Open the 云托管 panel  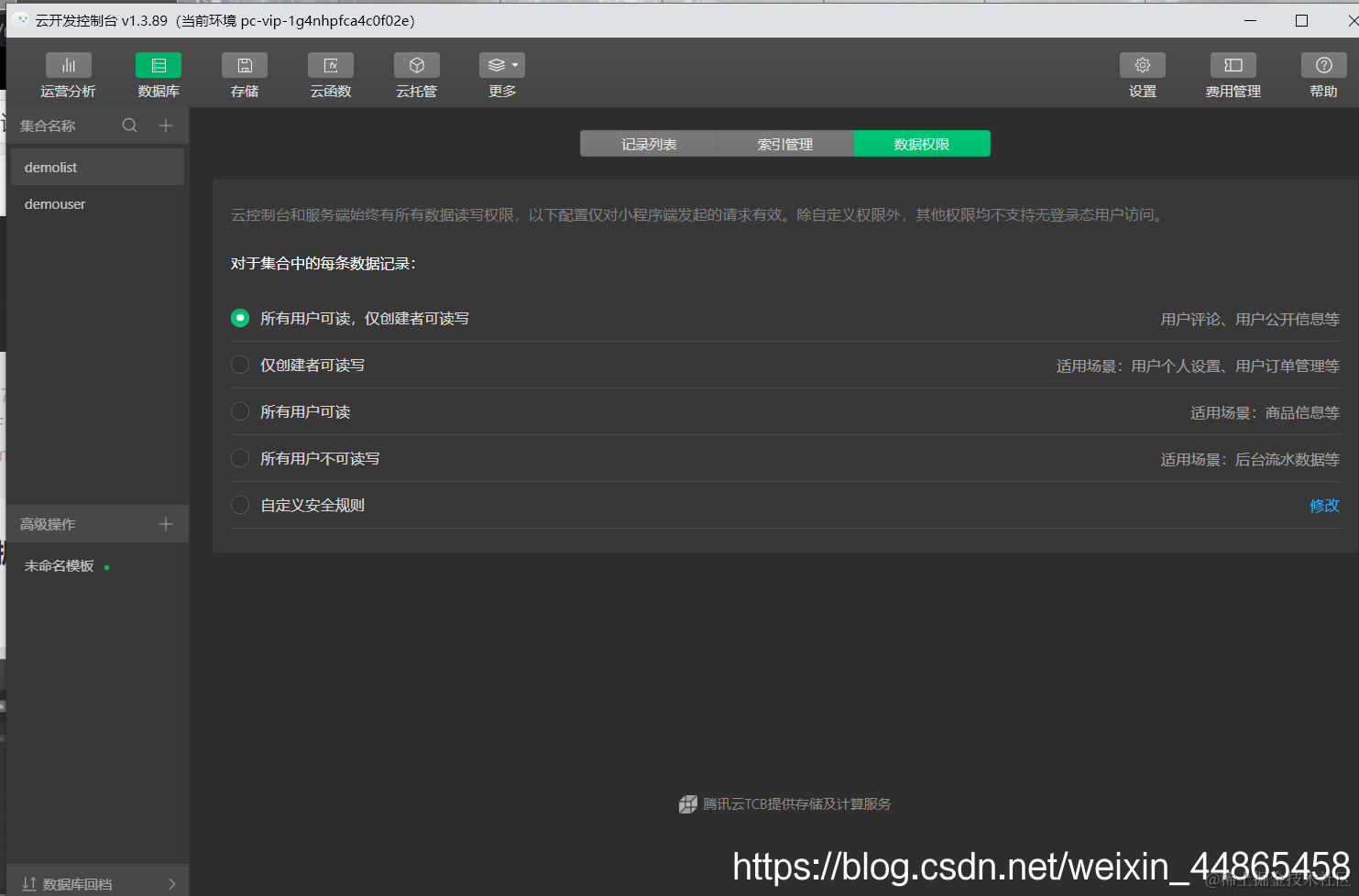(416, 75)
